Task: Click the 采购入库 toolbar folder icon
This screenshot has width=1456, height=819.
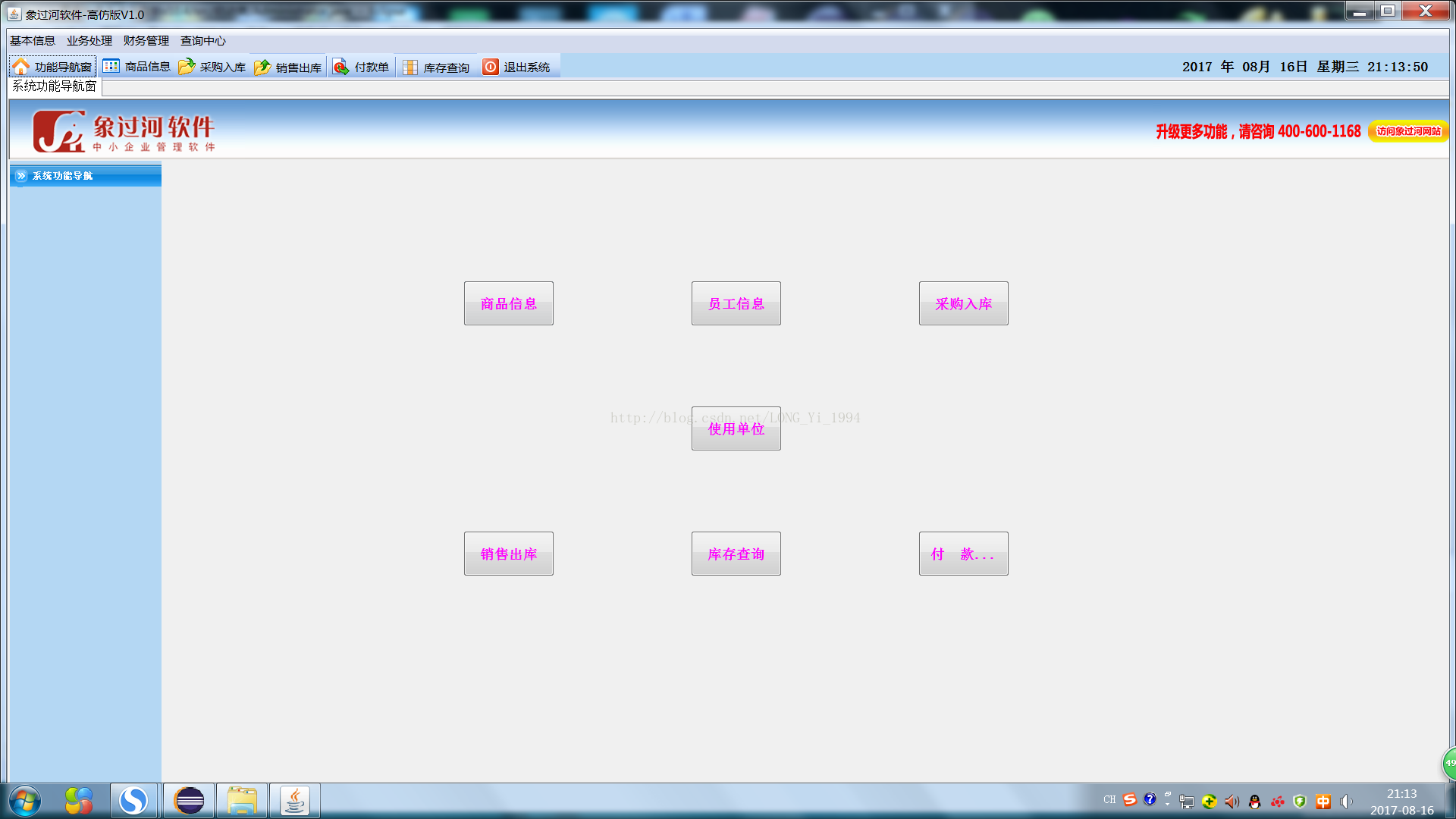Action: tap(187, 67)
